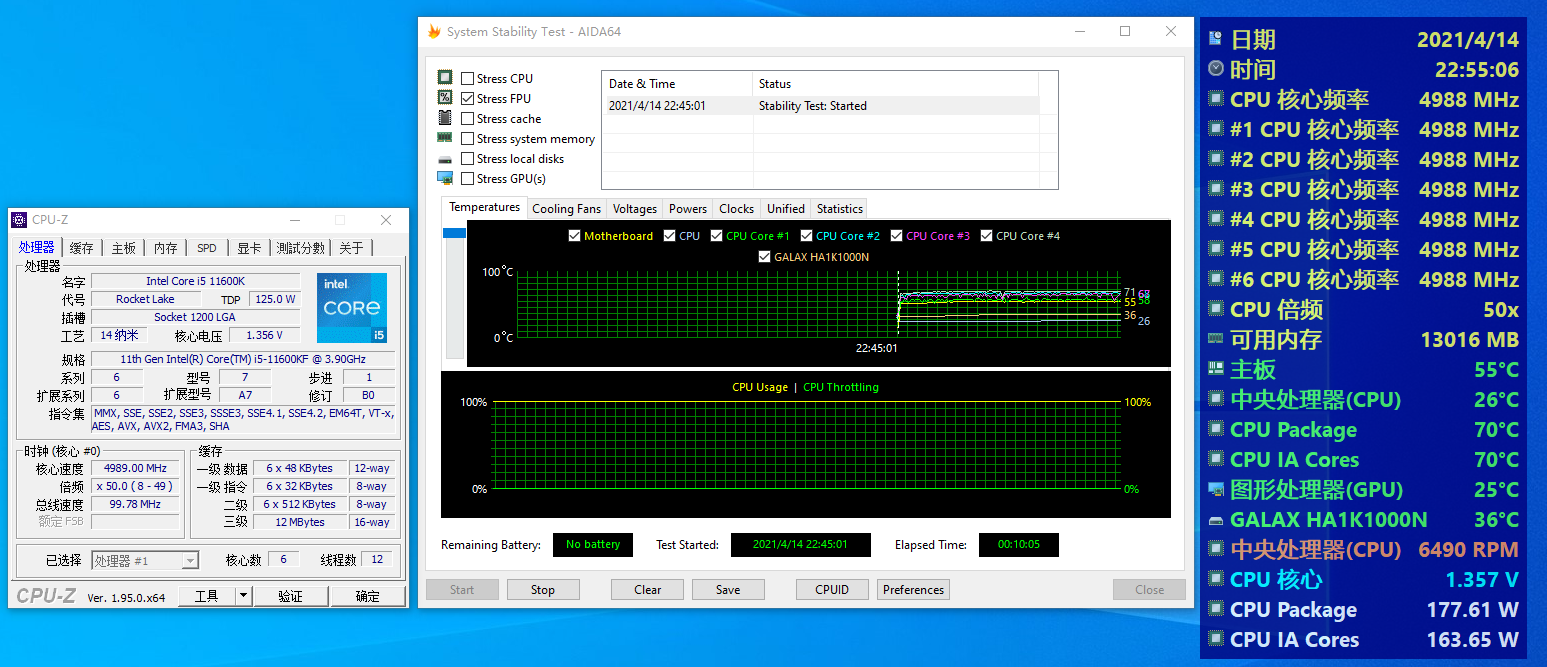Image resolution: width=1547 pixels, height=667 pixels.
Task: Open the Preferences dialog
Action: tap(913, 590)
